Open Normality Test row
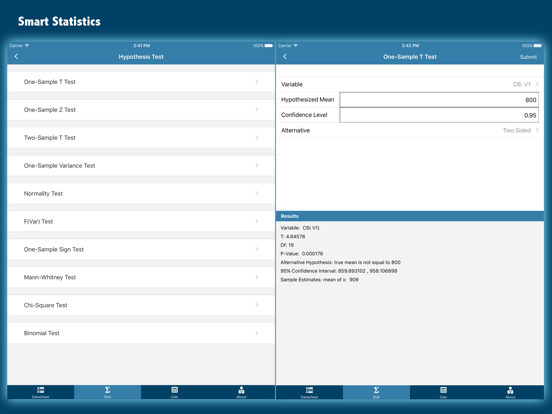 pos(141,193)
